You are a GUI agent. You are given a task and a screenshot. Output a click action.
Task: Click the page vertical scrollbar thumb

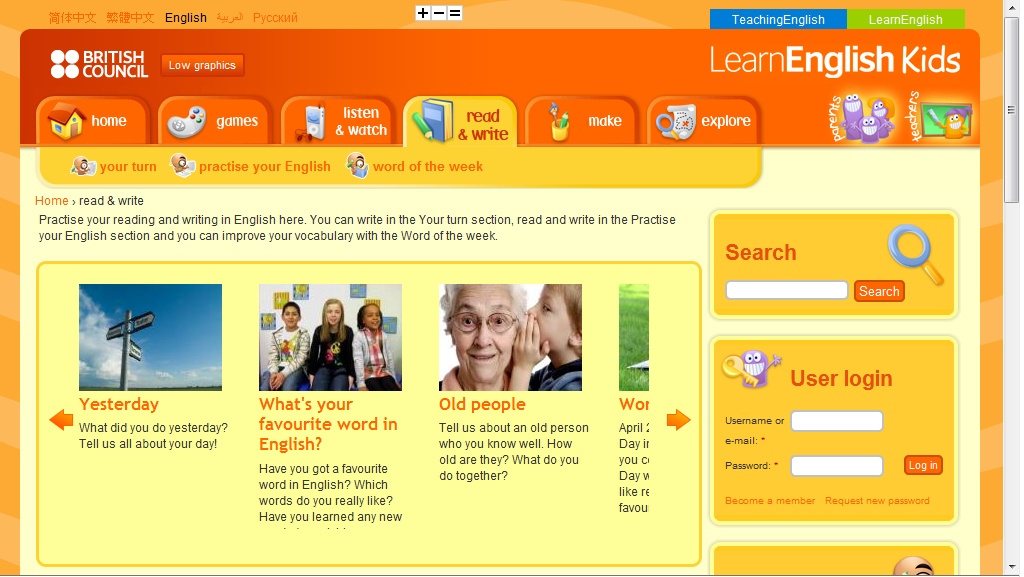[1011, 110]
